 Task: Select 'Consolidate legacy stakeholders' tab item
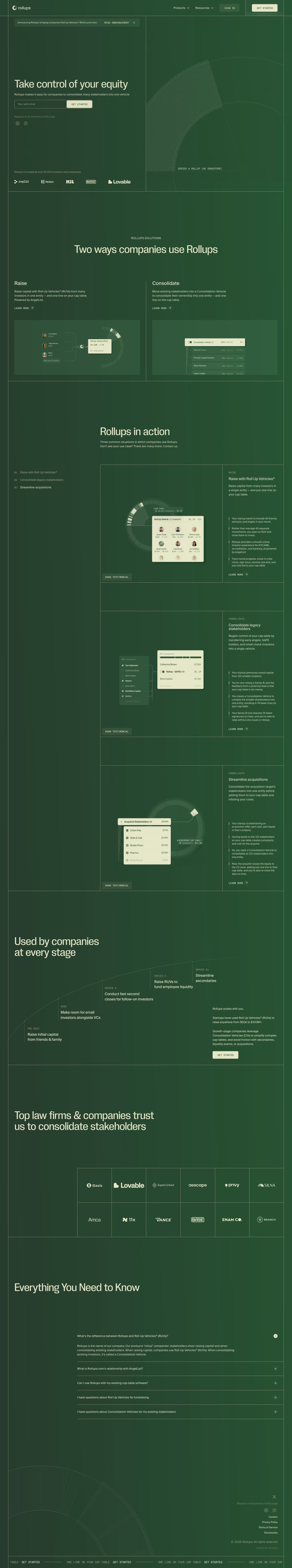(39, 480)
